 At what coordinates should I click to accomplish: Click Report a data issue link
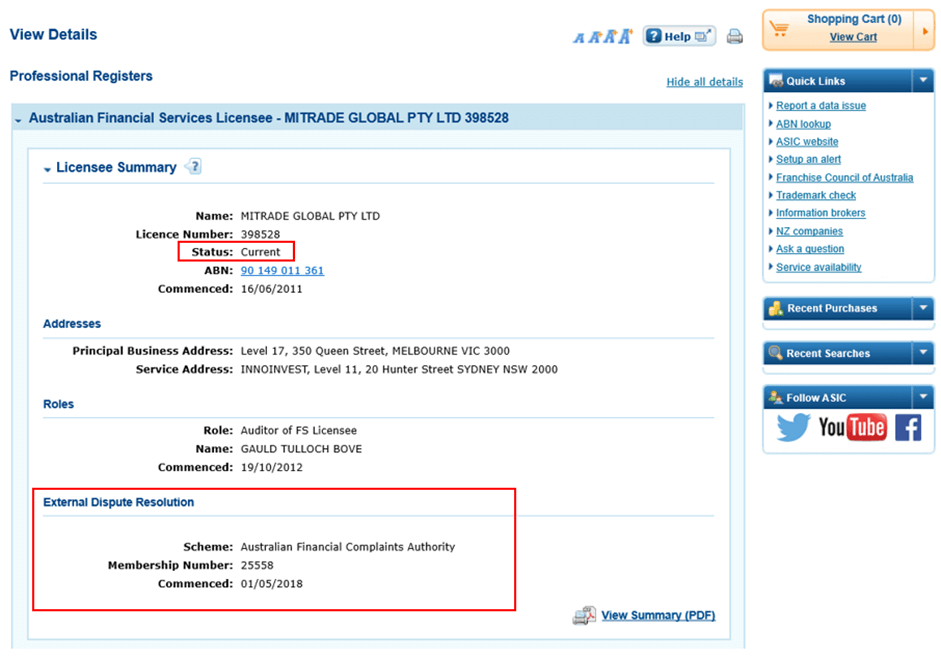[821, 106]
